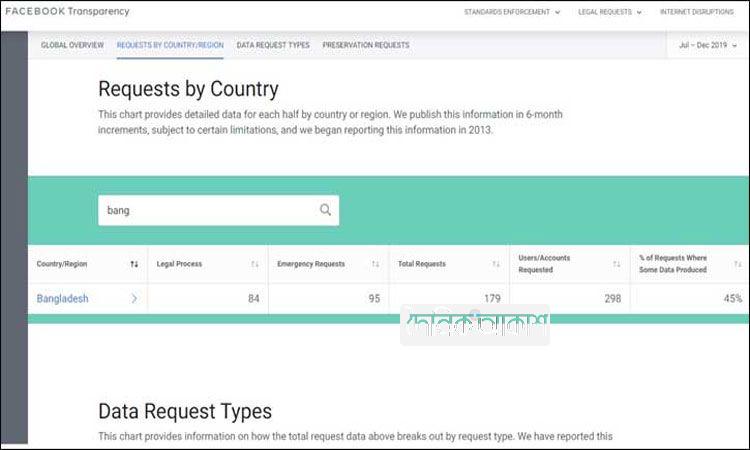Go to the Preservation Requests tab
The height and width of the screenshot is (450, 750).
click(x=365, y=46)
